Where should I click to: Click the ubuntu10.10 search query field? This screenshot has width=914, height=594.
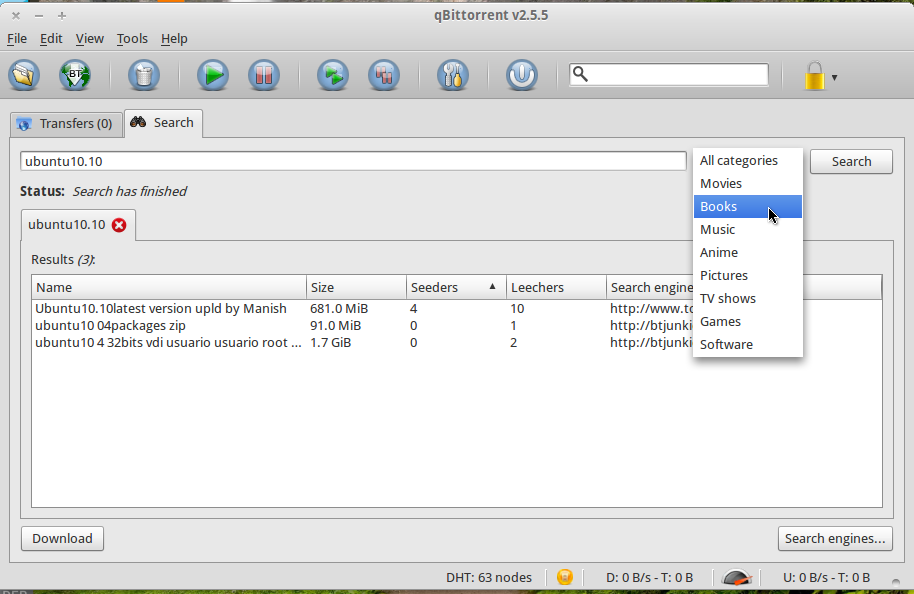[353, 161]
